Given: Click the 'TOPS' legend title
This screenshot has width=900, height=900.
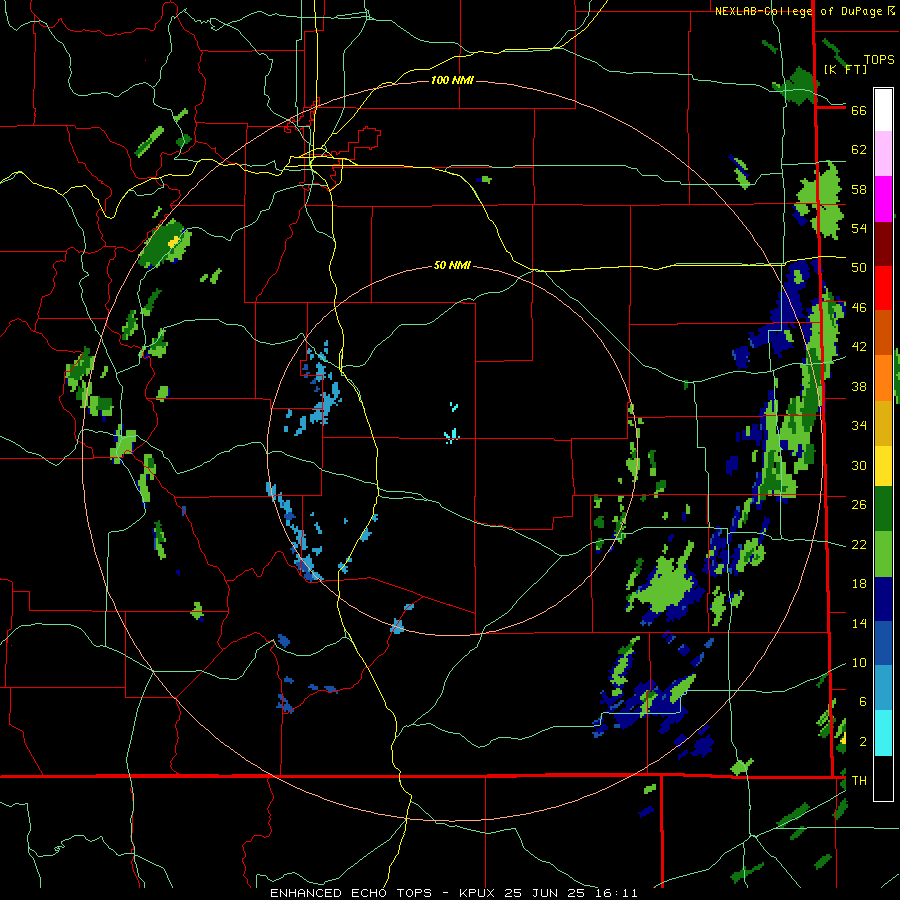Looking at the screenshot, I should tap(879, 60).
